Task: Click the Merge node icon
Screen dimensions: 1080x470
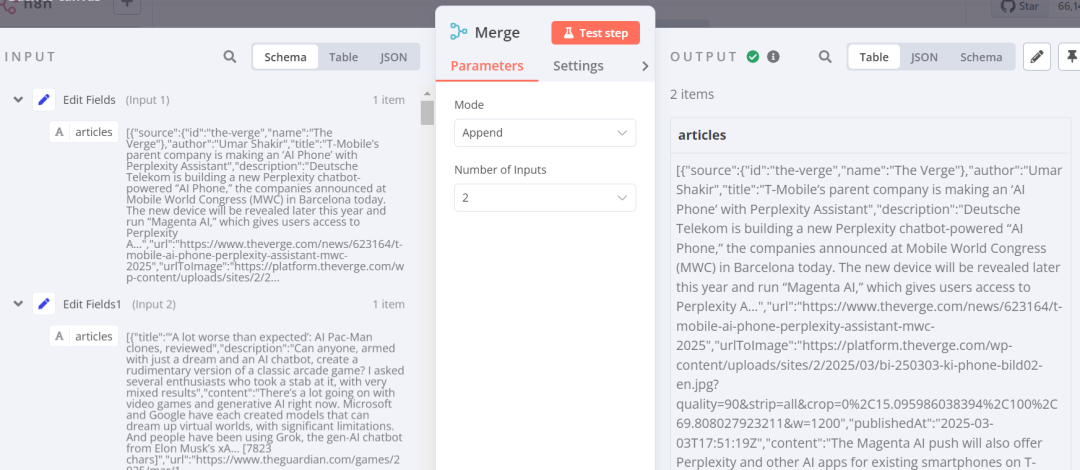Action: click(459, 32)
